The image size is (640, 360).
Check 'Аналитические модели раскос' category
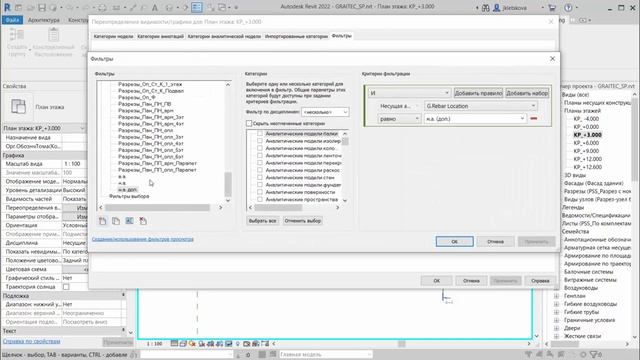click(260, 170)
